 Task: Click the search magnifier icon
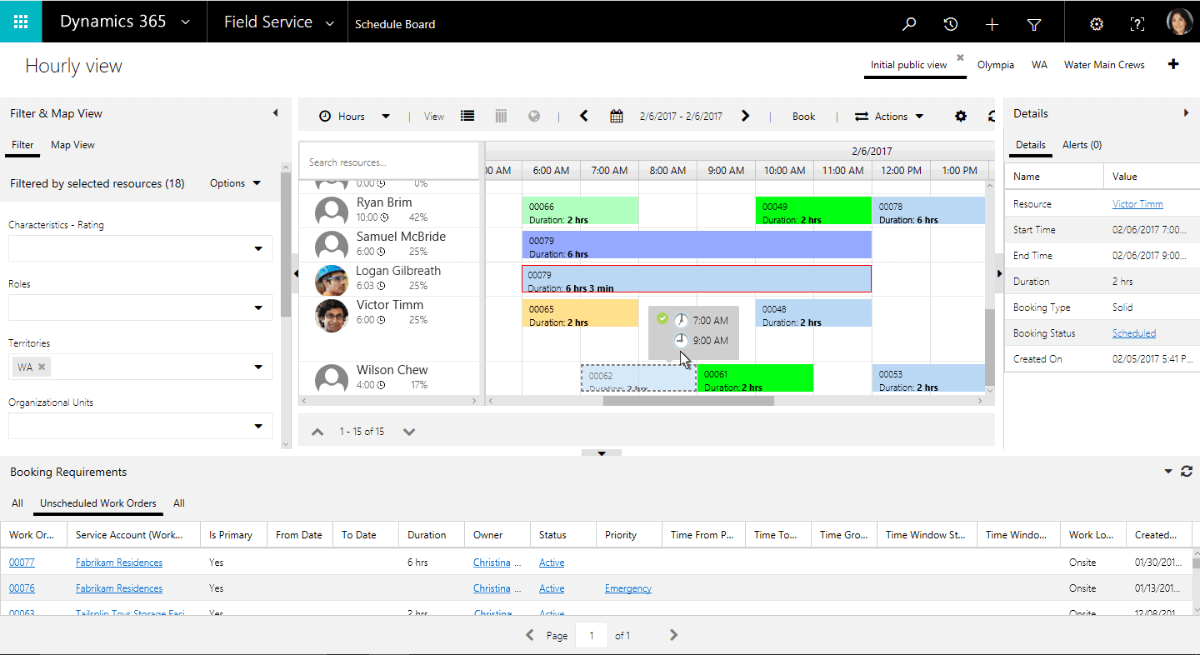pos(909,24)
